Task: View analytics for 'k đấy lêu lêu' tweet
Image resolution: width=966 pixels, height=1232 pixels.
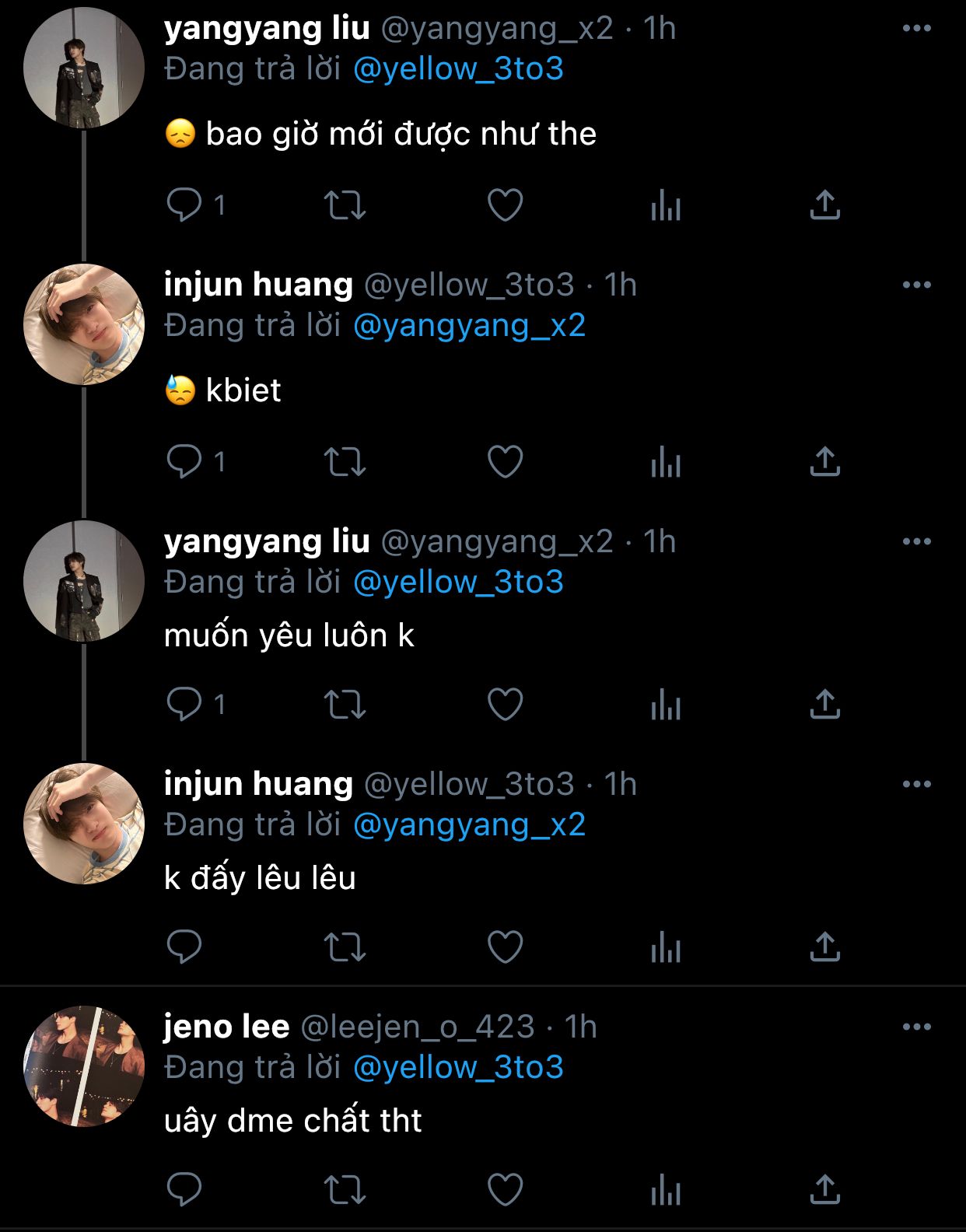Action: coord(666,947)
